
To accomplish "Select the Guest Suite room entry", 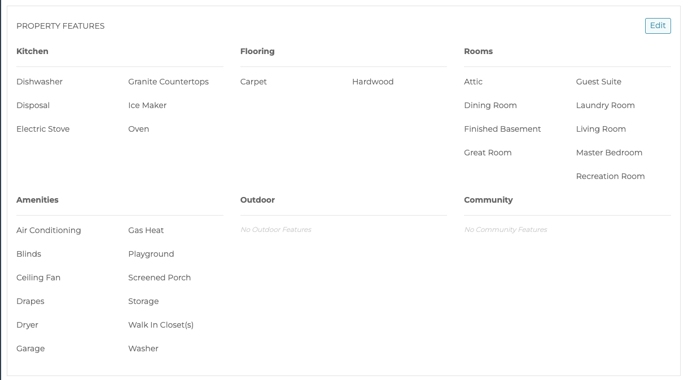I will pos(598,82).
